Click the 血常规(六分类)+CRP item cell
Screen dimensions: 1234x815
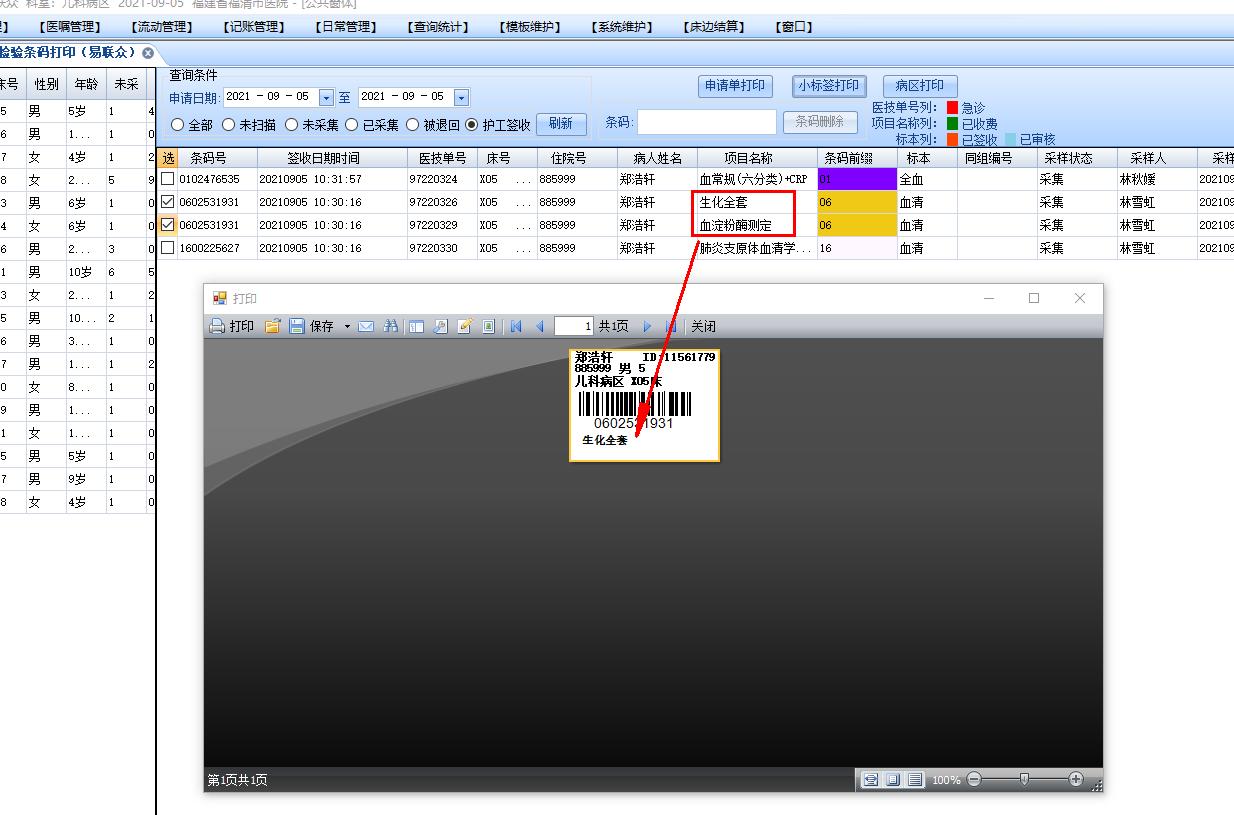point(757,179)
